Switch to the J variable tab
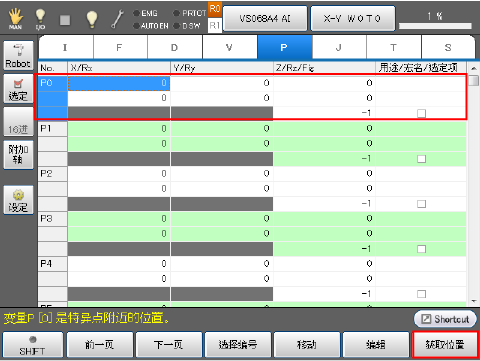Screen dimensions: 480x361 [339, 47]
